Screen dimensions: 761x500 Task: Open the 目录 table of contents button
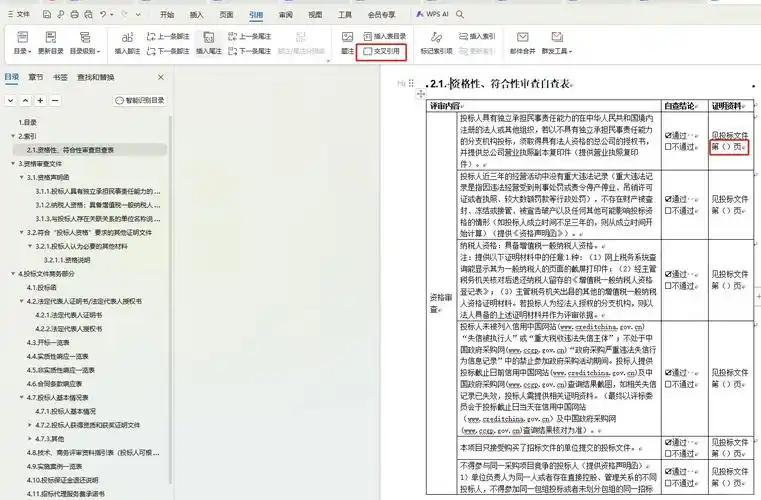pyautogui.click(x=22, y=43)
